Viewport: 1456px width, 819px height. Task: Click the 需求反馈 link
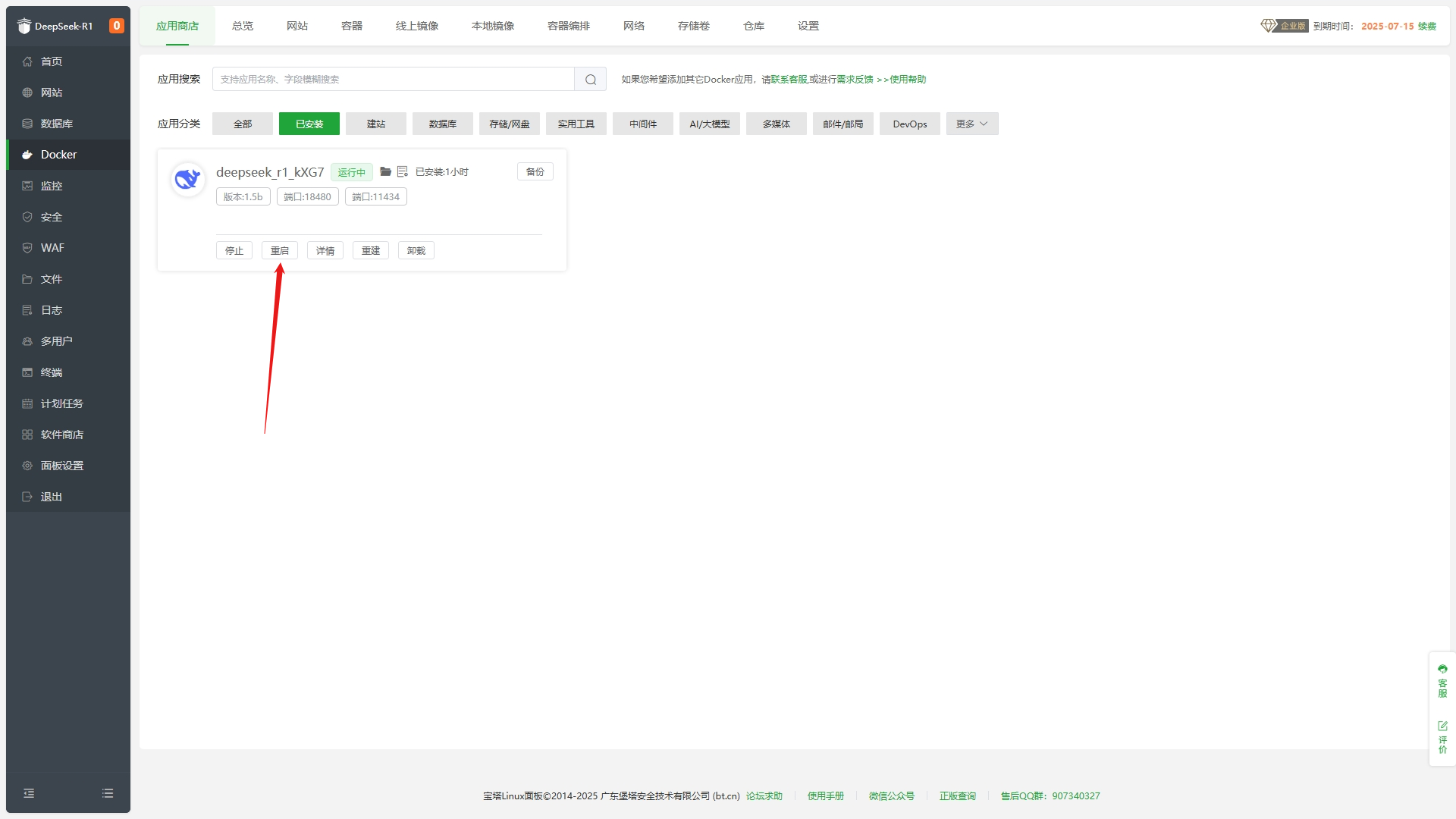point(855,80)
